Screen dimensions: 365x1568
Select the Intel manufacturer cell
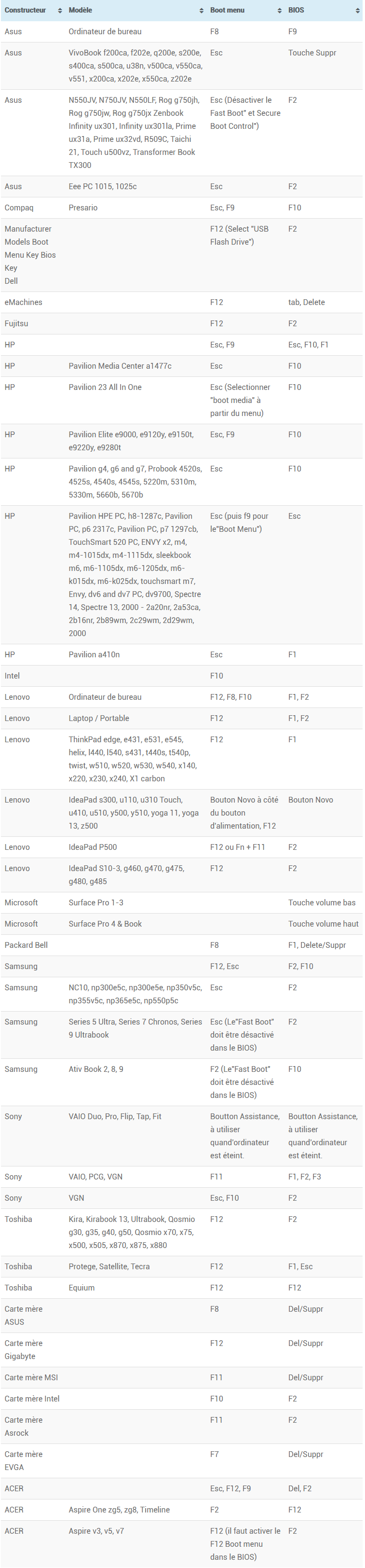(12, 676)
